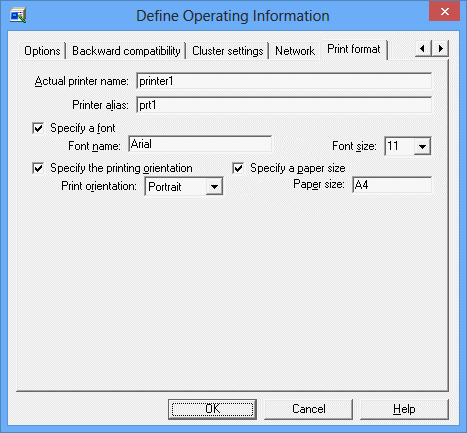Select the Print format tab
This screenshot has height=433, width=467.
pos(353,49)
